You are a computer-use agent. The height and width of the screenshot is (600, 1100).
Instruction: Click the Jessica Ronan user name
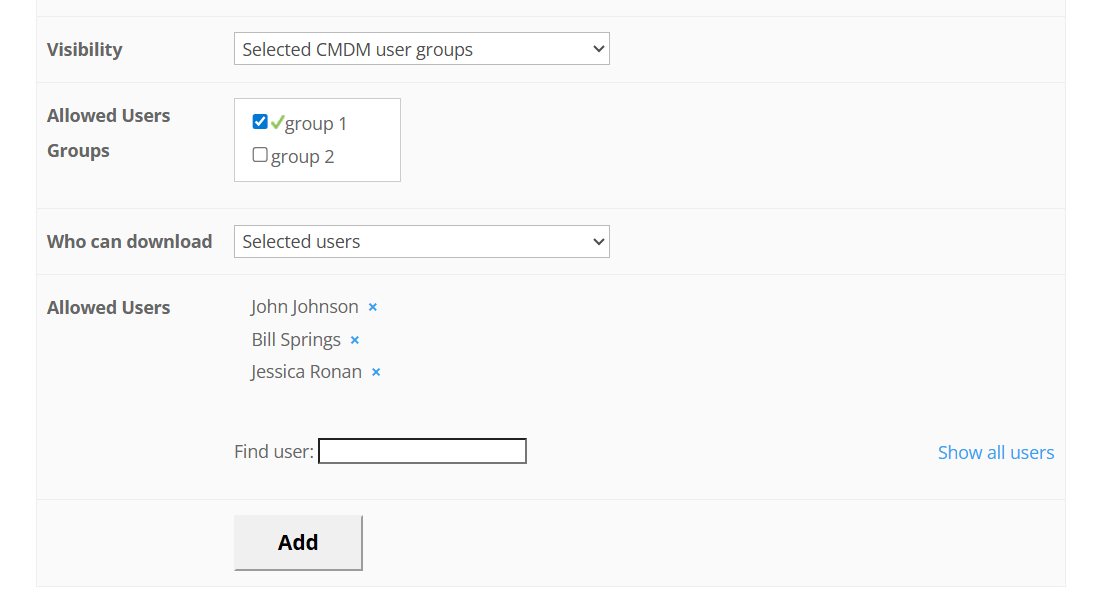(x=306, y=372)
